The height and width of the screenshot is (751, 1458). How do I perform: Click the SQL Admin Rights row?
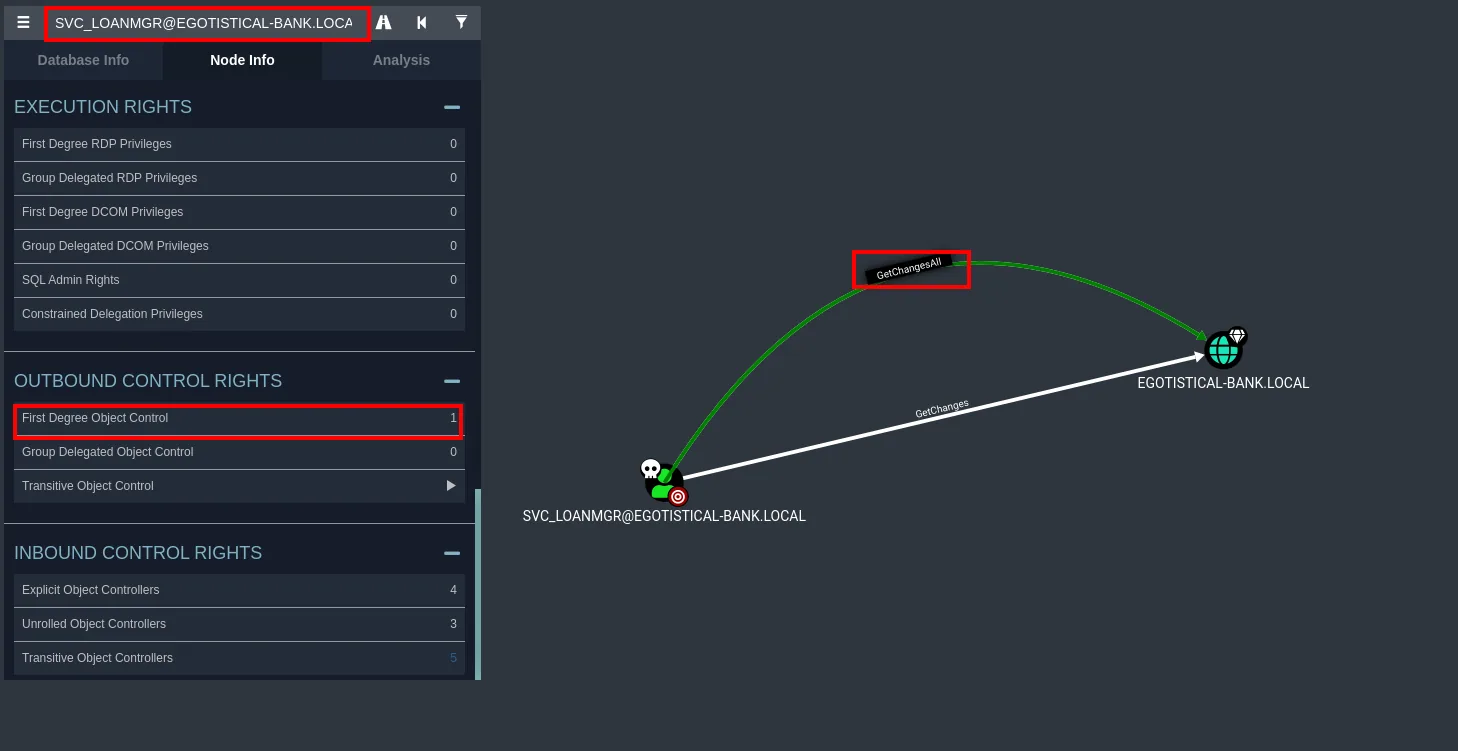point(239,280)
